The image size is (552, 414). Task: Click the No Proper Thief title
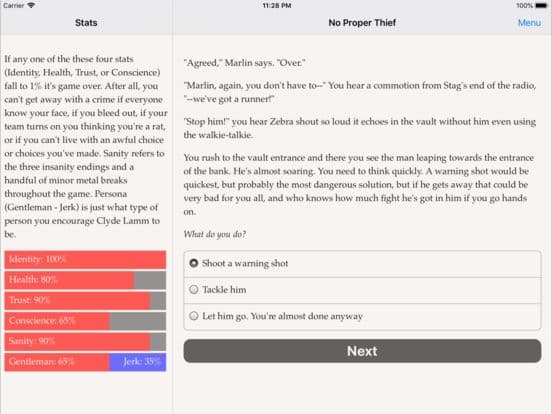tap(362, 23)
